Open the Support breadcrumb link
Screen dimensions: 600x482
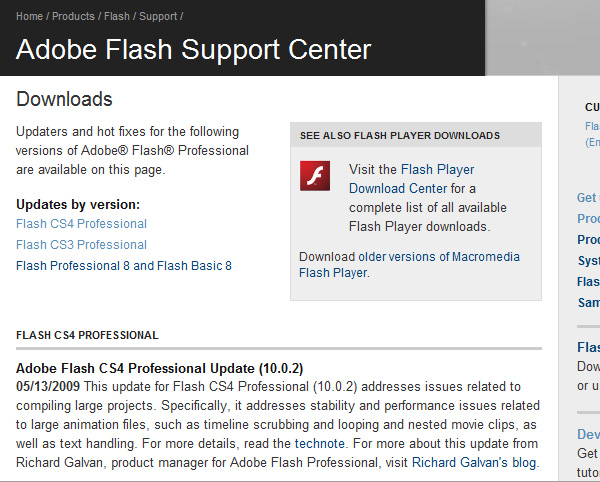(x=158, y=16)
